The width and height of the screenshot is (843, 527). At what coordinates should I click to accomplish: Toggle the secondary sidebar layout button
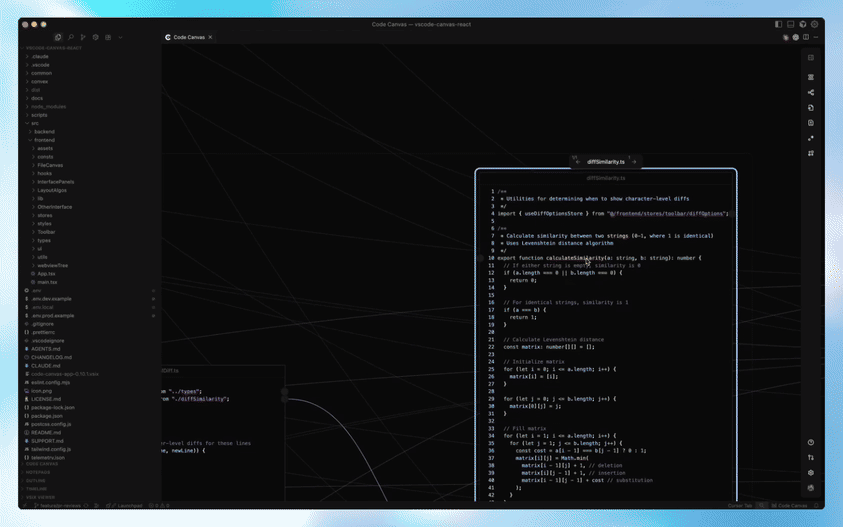[803, 24]
